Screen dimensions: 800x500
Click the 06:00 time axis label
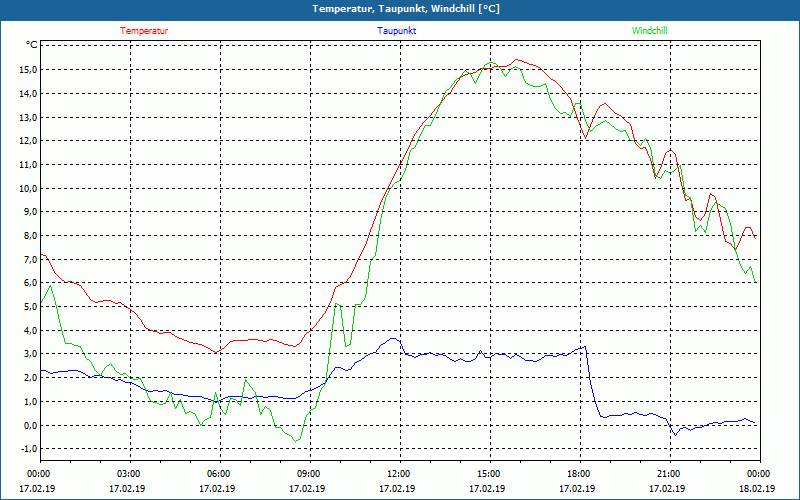[x=220, y=474]
